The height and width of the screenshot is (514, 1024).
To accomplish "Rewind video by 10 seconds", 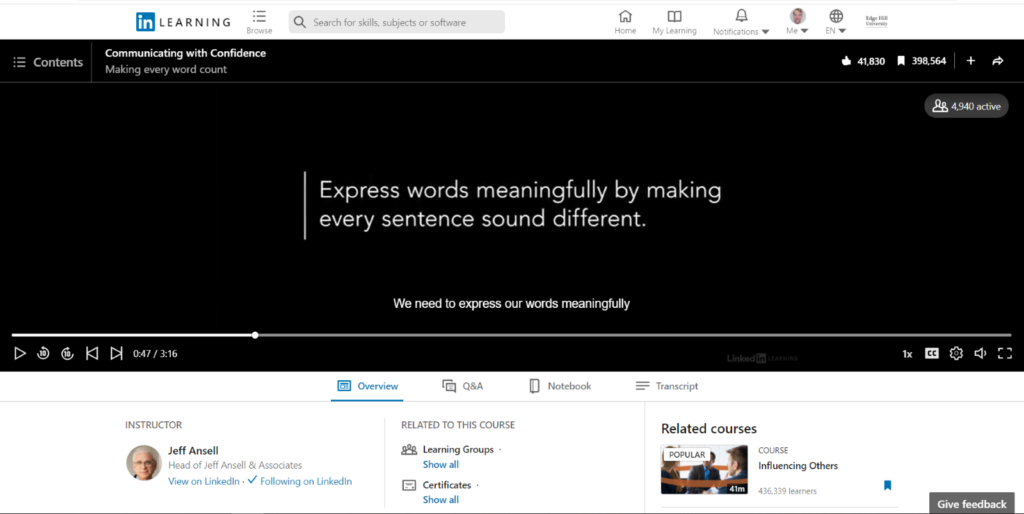I will pyautogui.click(x=43, y=353).
